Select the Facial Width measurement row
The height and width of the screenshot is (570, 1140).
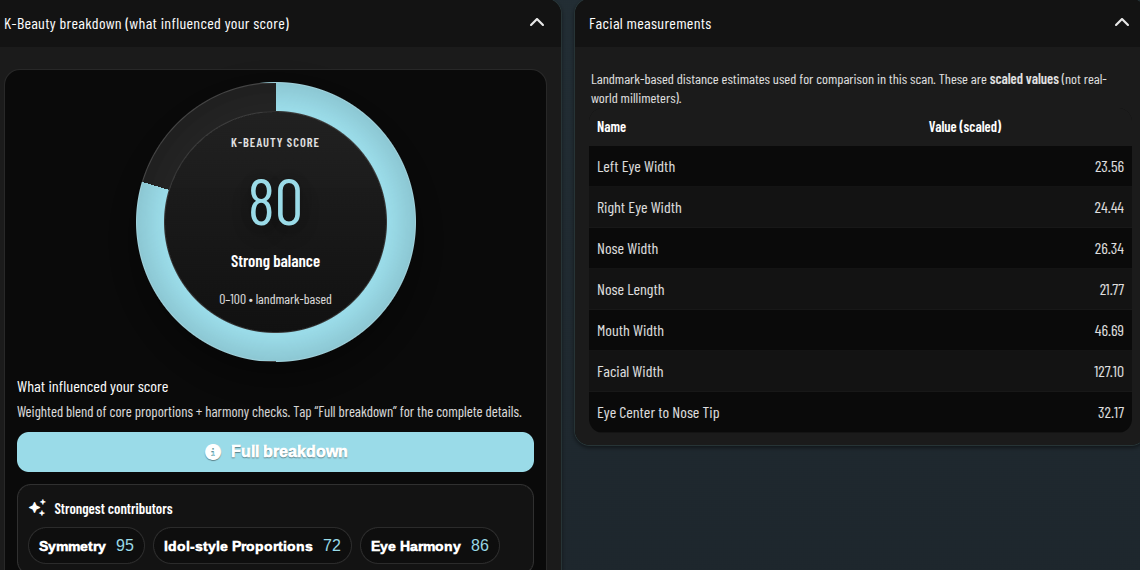coord(860,372)
